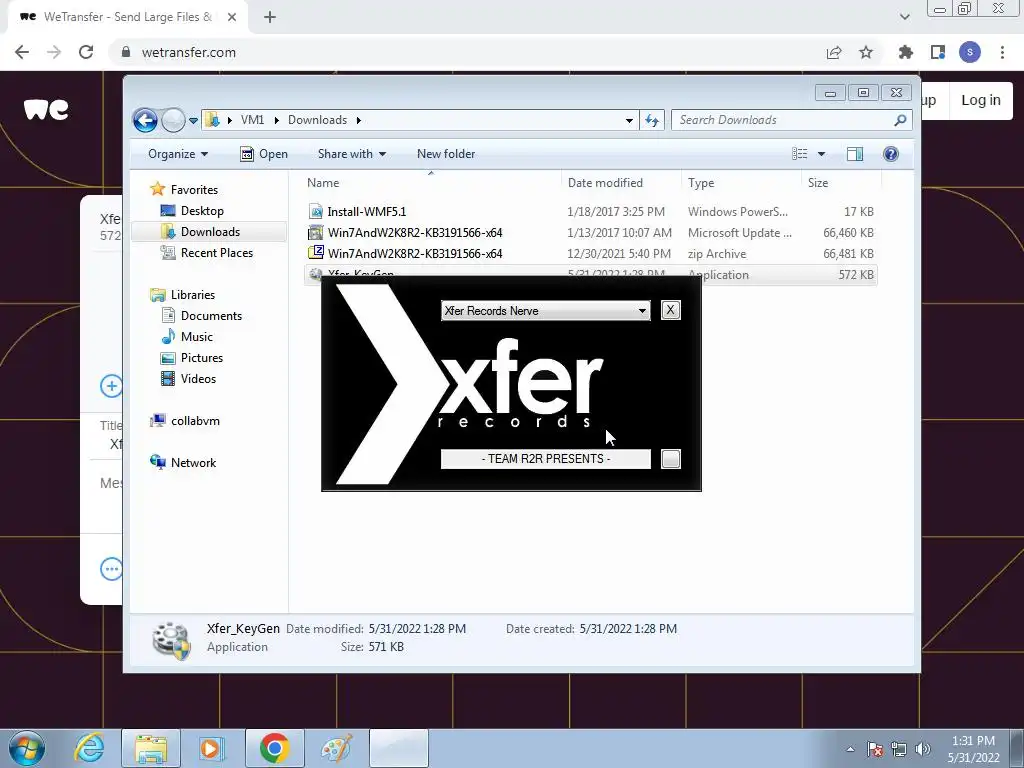Image resolution: width=1024 pixels, height=768 pixels.
Task: Reload the WeTransfer page
Action: [x=86, y=52]
